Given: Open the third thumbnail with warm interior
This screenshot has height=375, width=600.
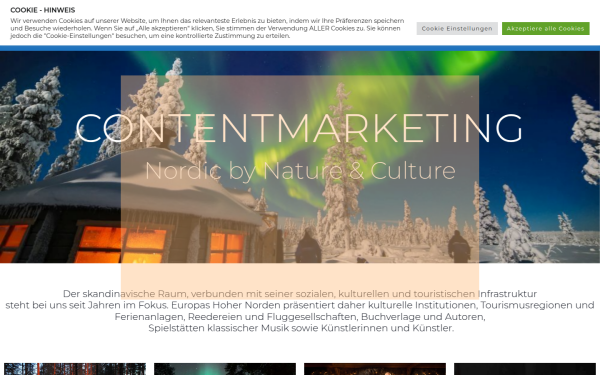Looking at the screenshot, I should click(x=375, y=369).
